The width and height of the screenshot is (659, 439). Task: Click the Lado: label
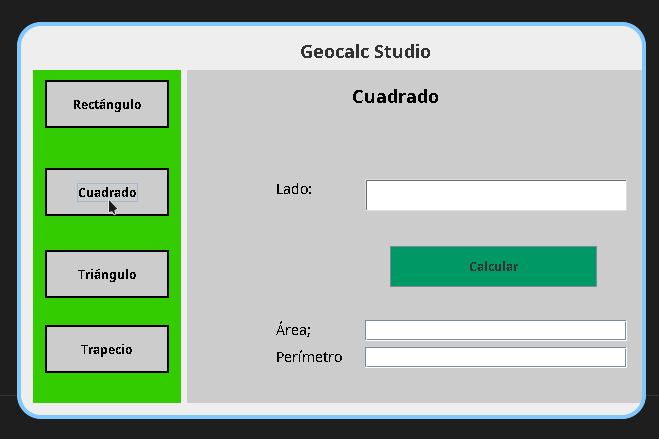(x=294, y=189)
